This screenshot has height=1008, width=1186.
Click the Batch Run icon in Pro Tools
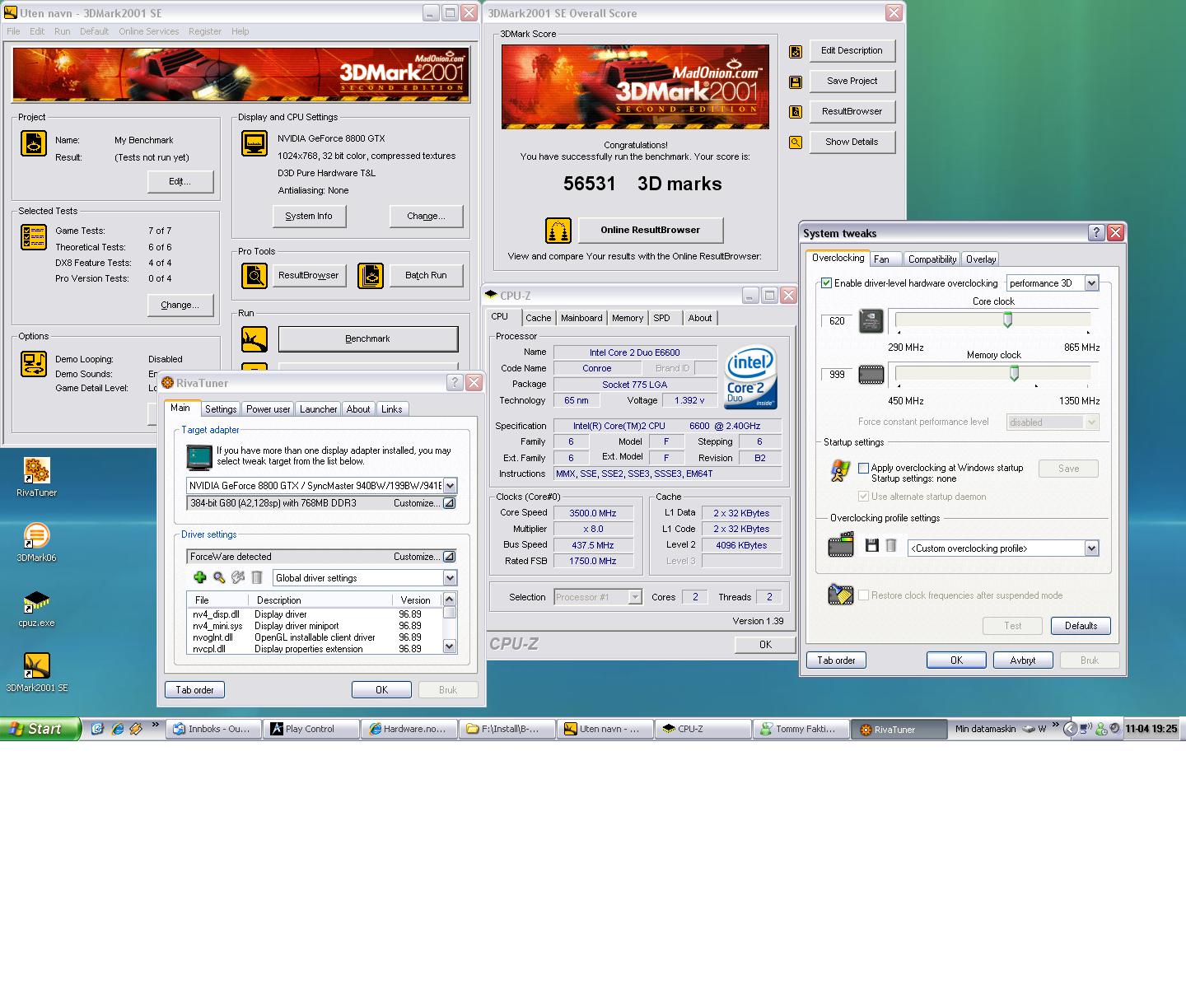coord(371,276)
